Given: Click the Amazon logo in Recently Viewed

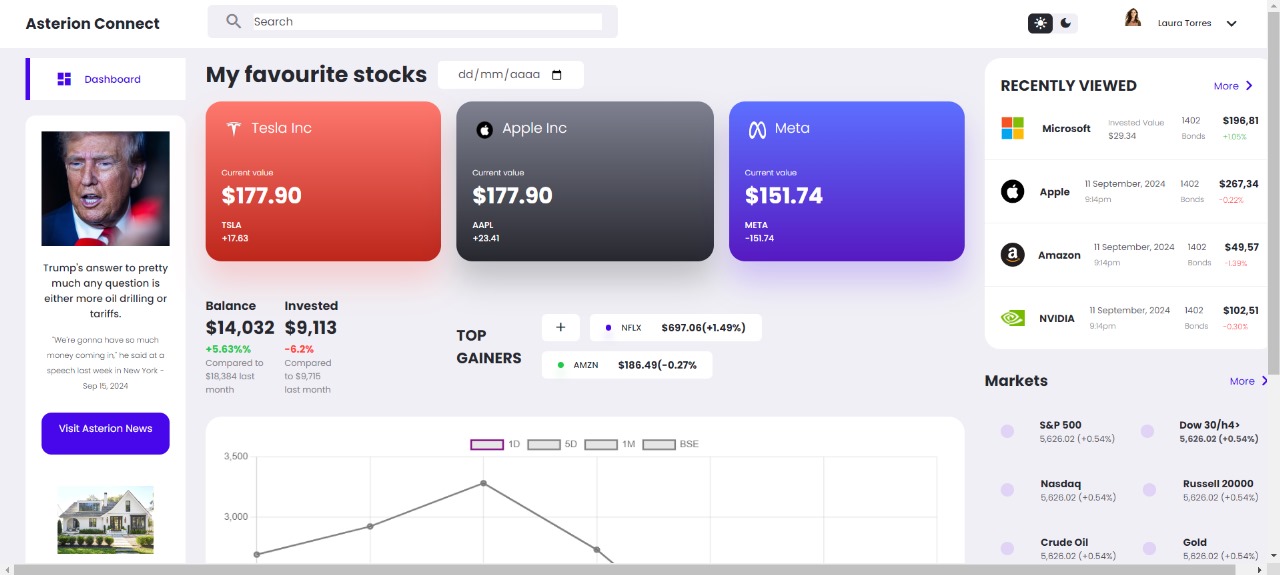Looking at the screenshot, I should pyautogui.click(x=1013, y=254).
